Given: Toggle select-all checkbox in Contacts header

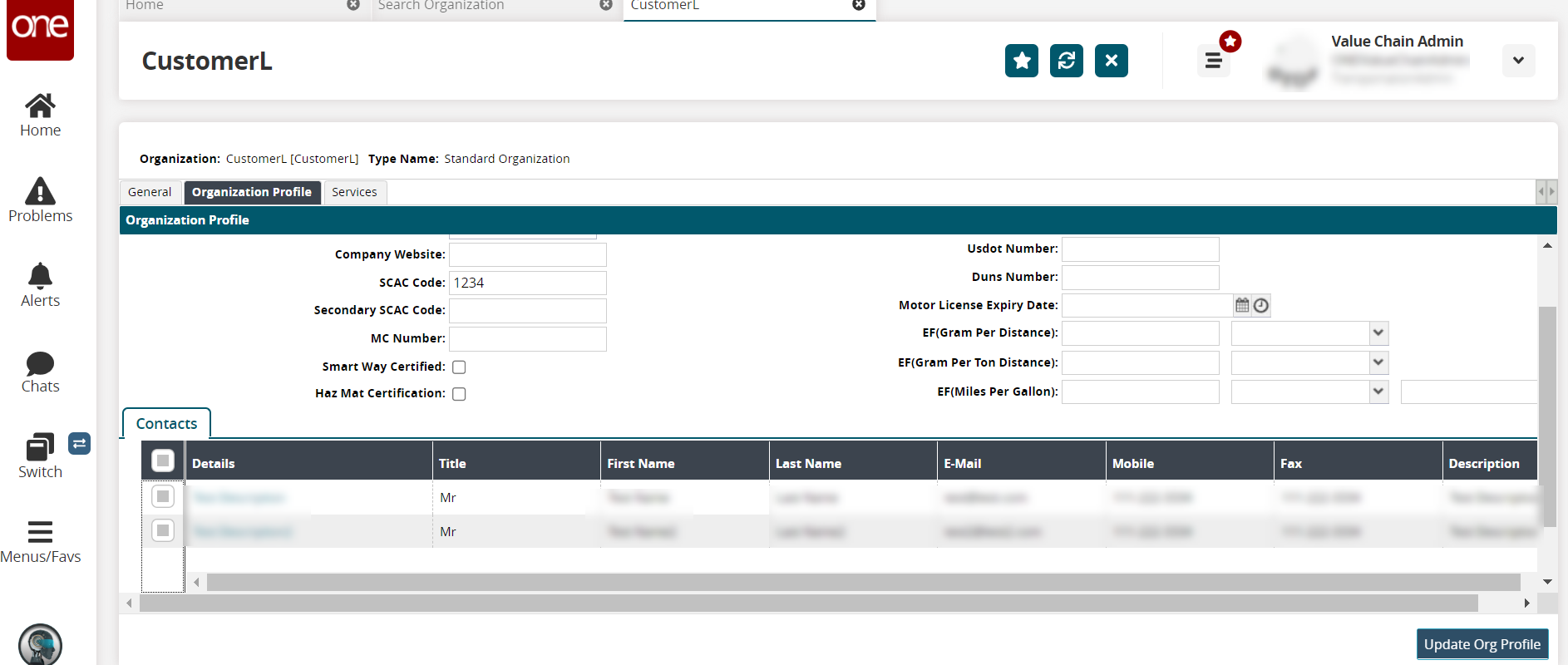Looking at the screenshot, I should tap(163, 461).
